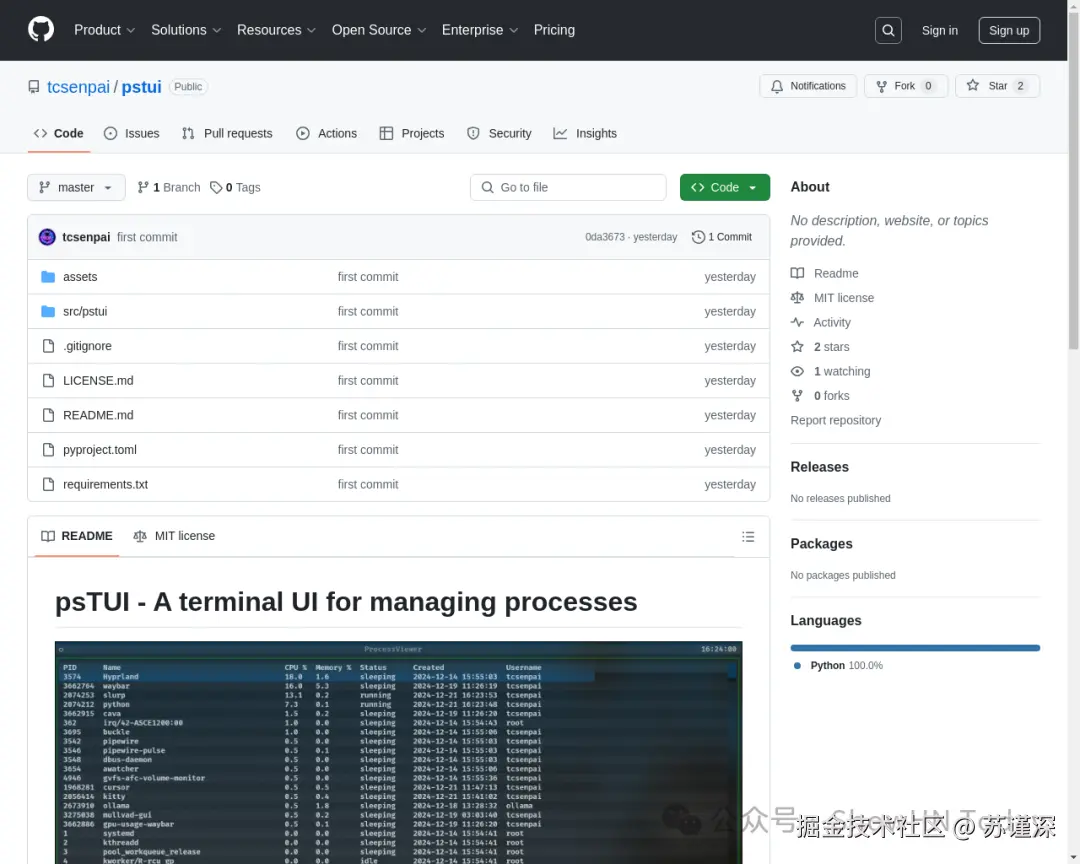Viewport: 1080px width, 864px height.
Task: Select the MIT license tab
Action: (174, 536)
